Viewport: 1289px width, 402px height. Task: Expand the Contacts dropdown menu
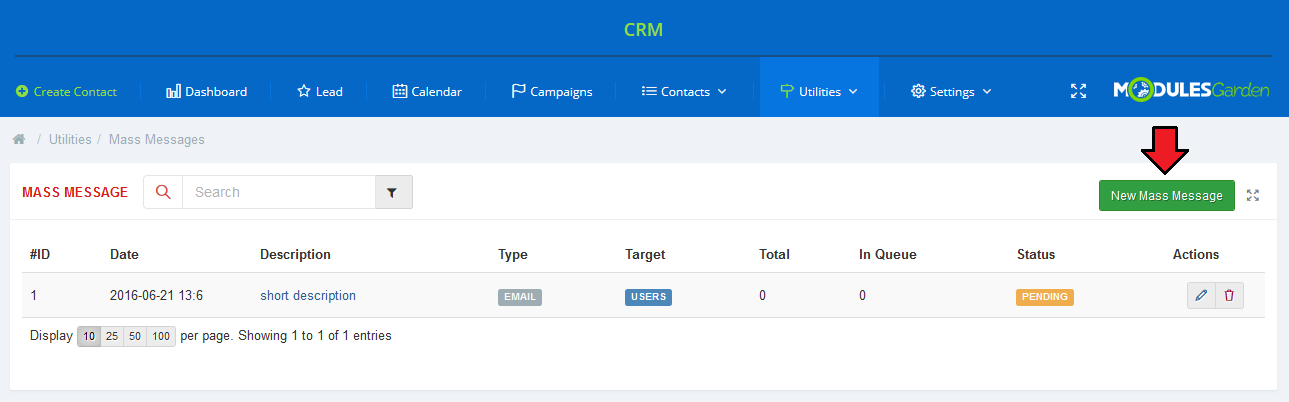[684, 91]
